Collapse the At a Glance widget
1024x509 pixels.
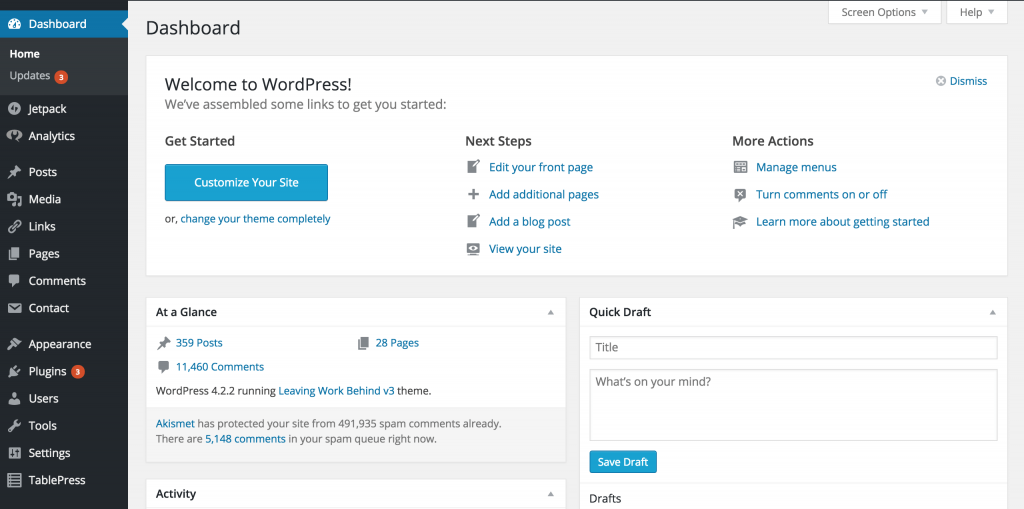pyautogui.click(x=551, y=312)
